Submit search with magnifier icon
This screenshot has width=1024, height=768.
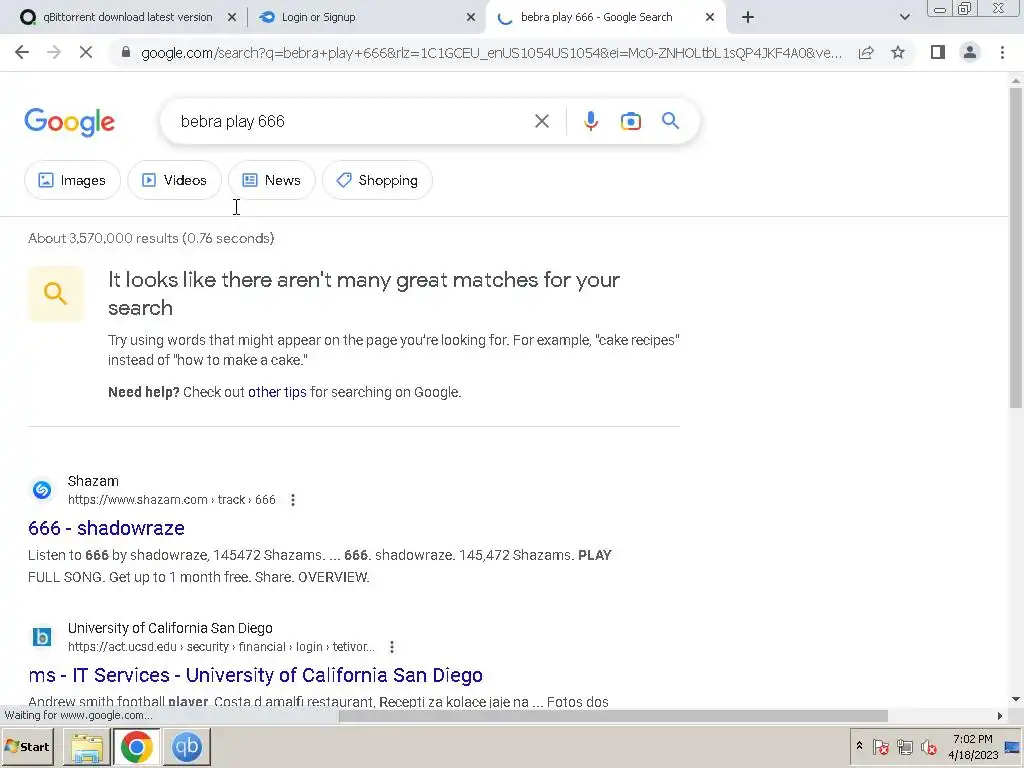coord(670,121)
